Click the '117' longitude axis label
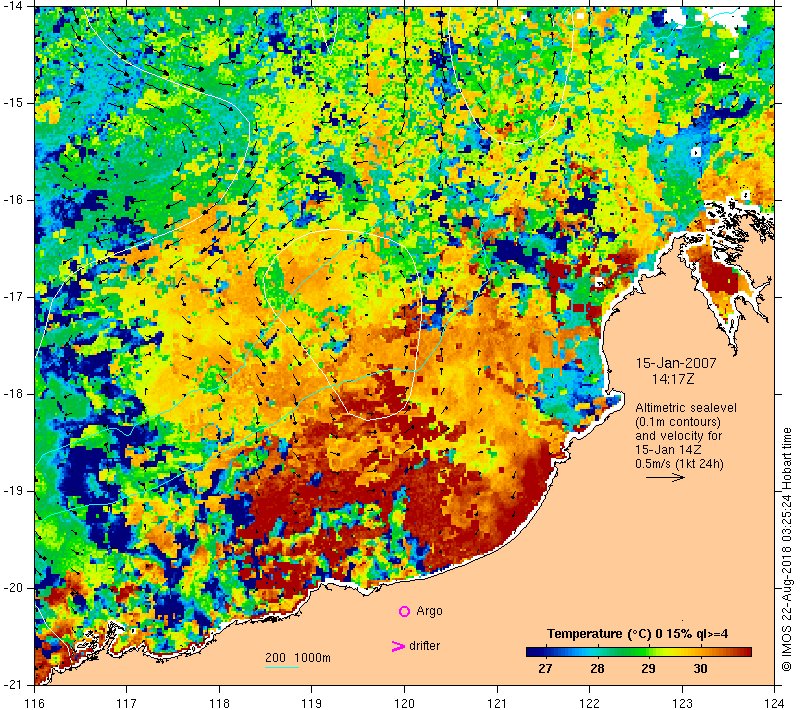The image size is (800, 710). click(127, 703)
